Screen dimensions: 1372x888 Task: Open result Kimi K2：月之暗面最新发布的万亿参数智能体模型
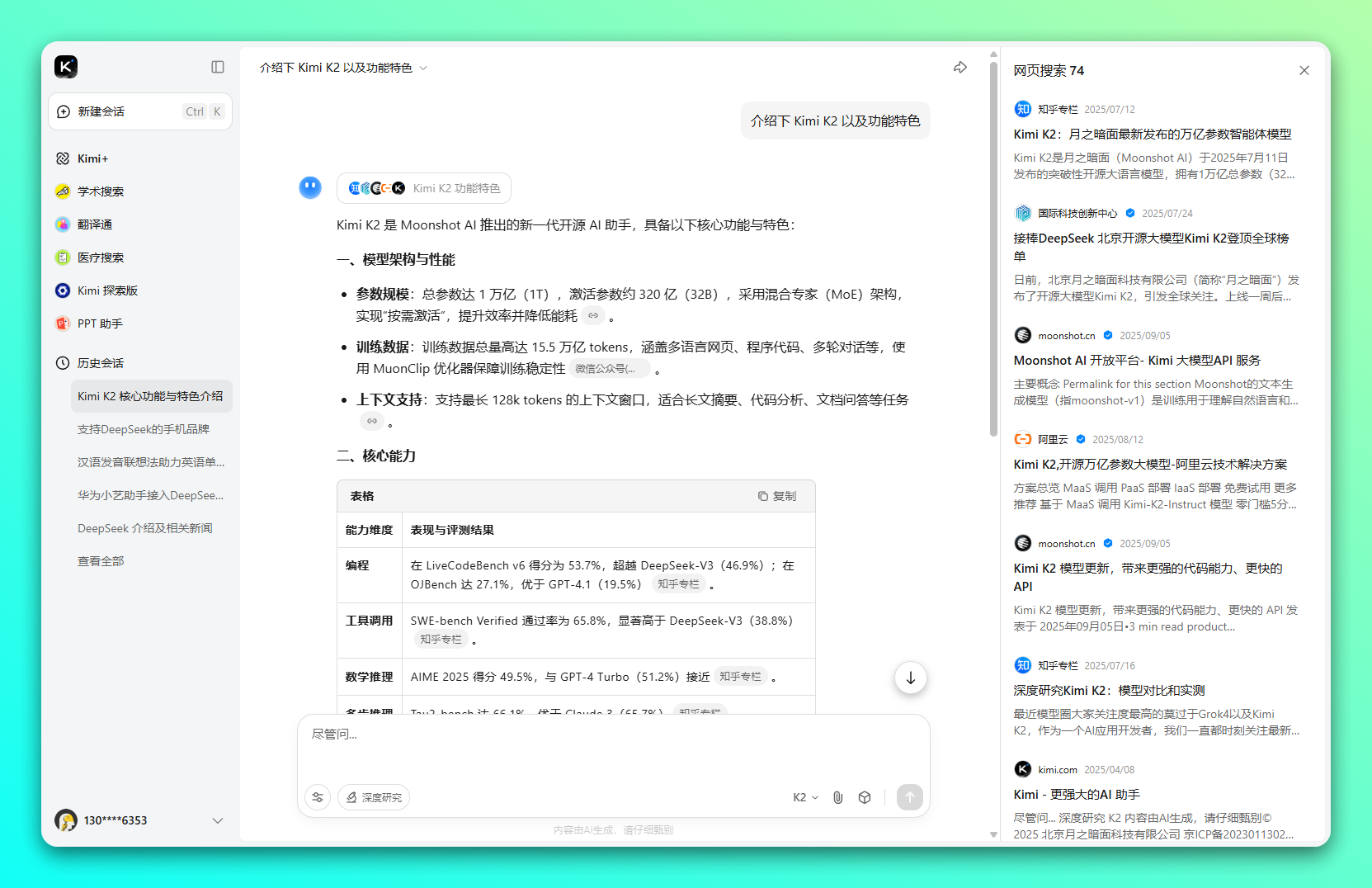click(1153, 135)
